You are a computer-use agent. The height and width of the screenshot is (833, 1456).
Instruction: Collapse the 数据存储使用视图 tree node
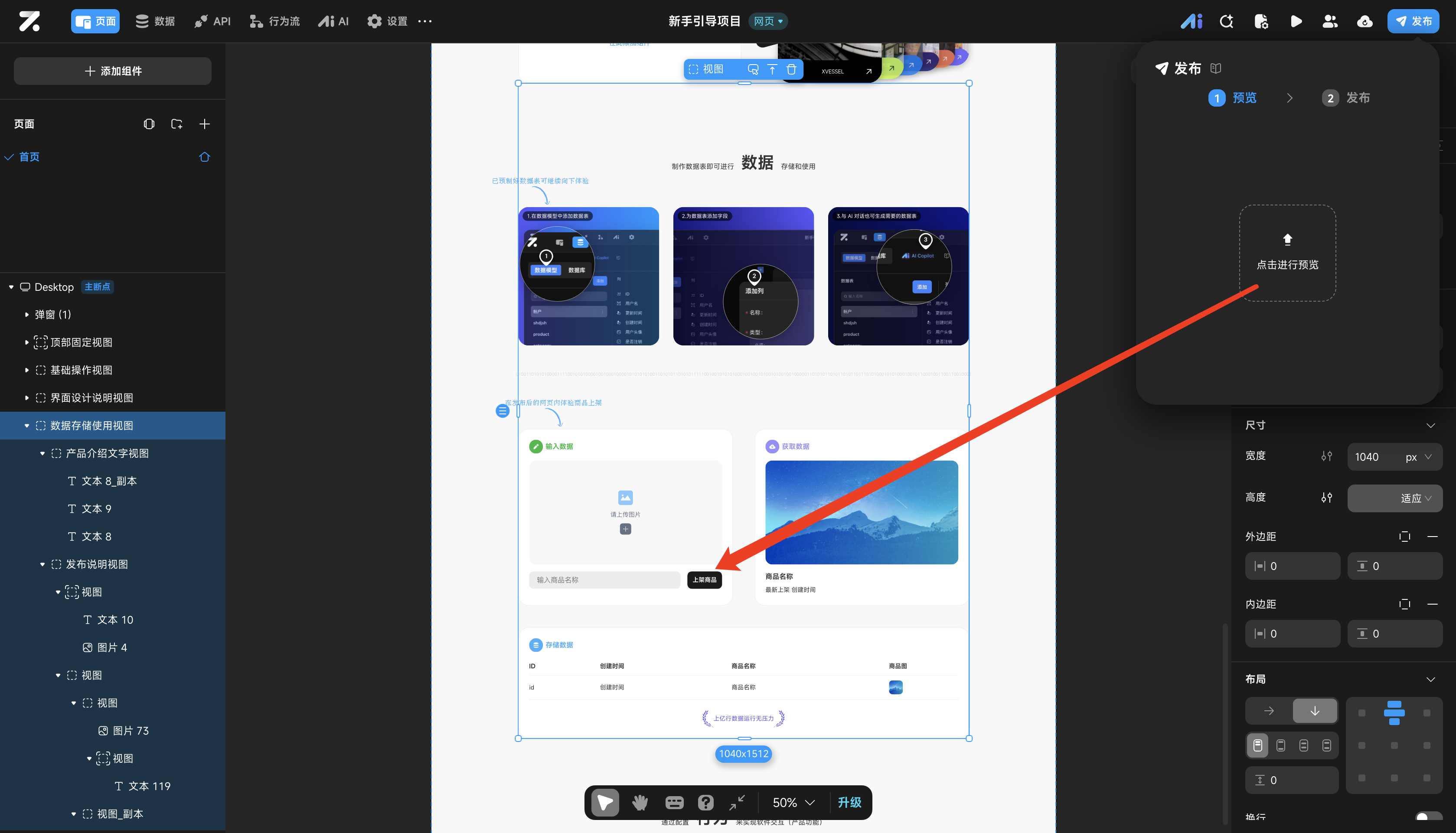point(26,426)
